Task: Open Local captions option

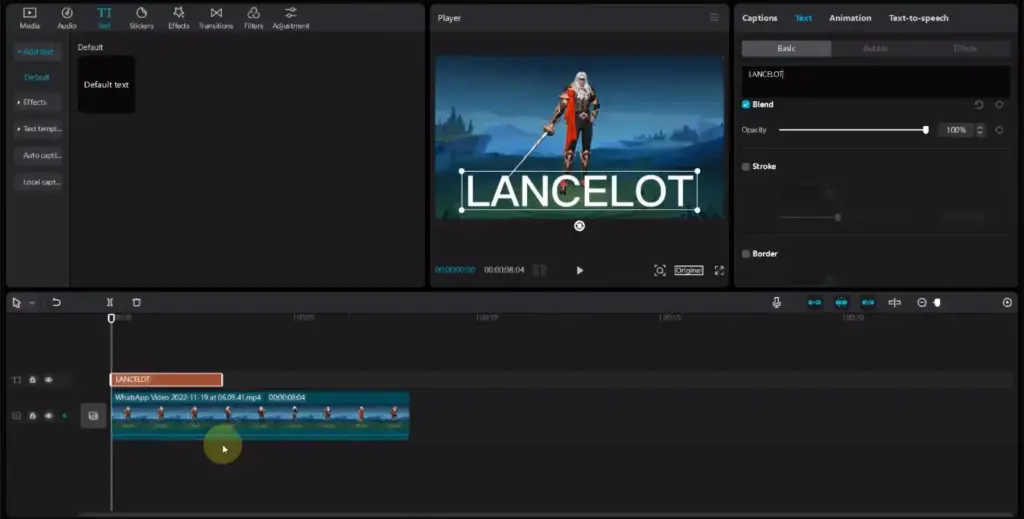Action: coord(38,182)
